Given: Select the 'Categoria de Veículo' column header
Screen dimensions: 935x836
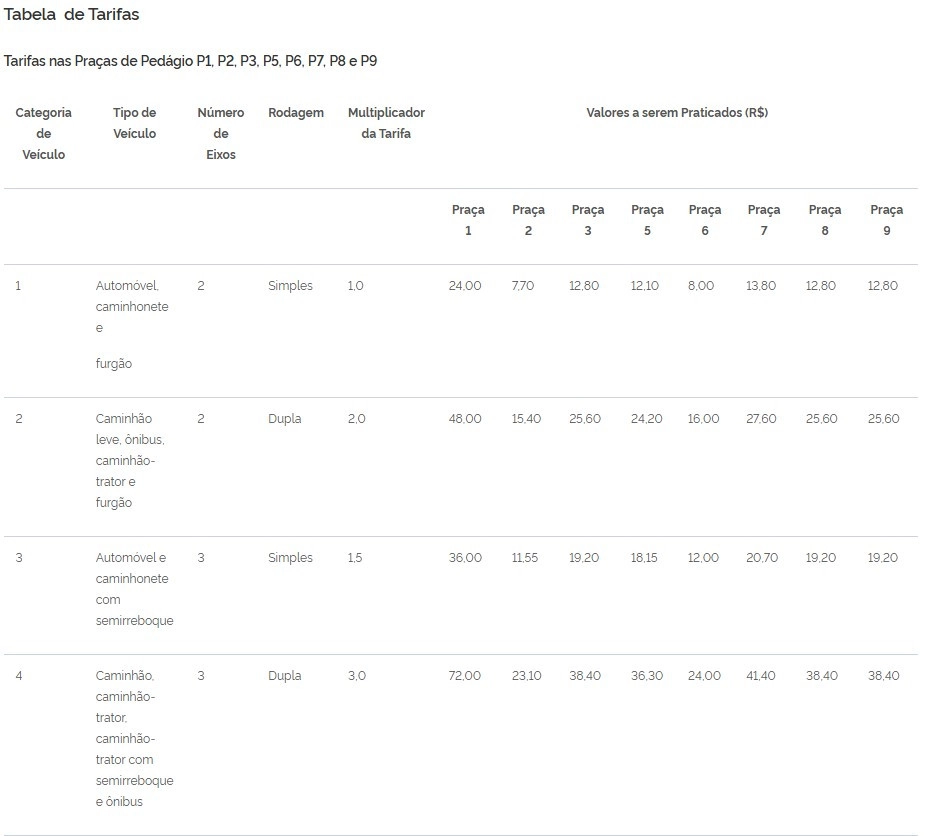Looking at the screenshot, I should click(44, 134).
